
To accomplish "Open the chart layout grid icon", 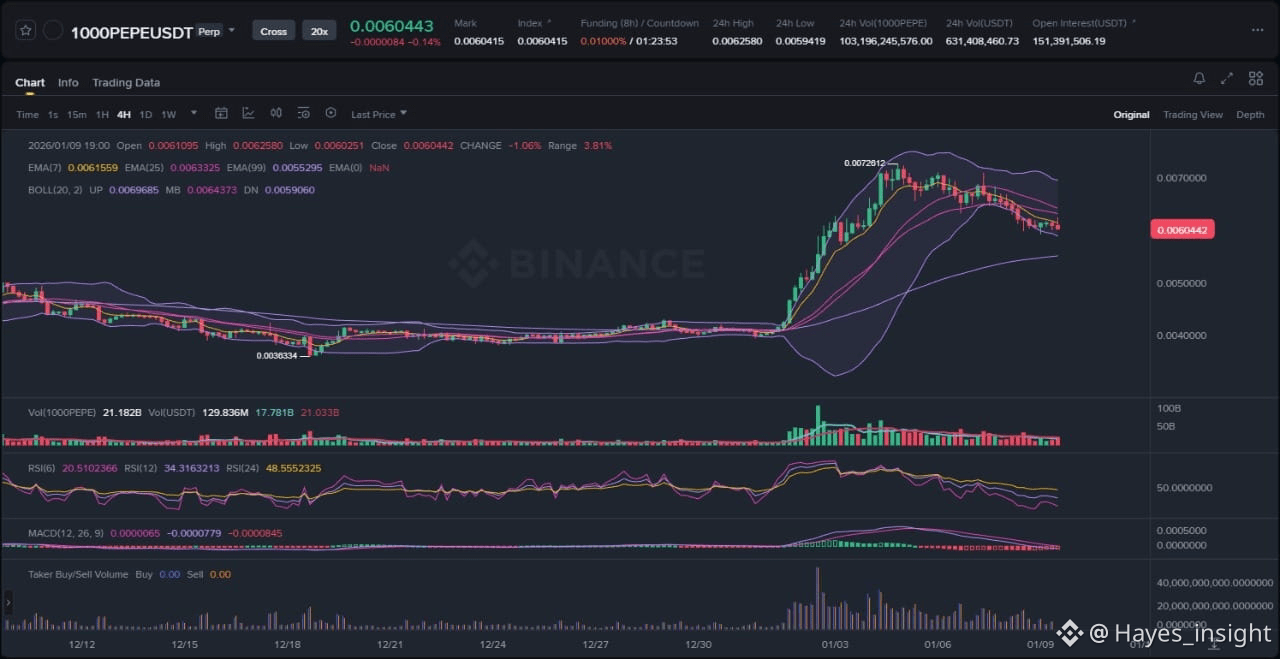I will pos(1255,79).
